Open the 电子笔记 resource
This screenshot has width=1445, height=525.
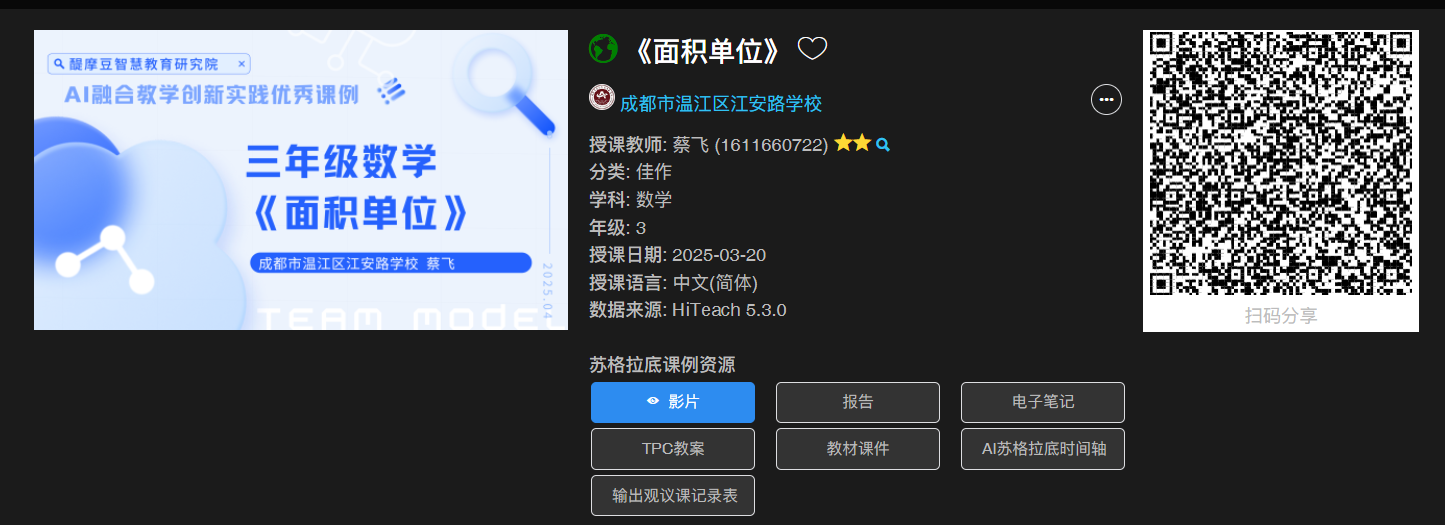coord(1043,402)
